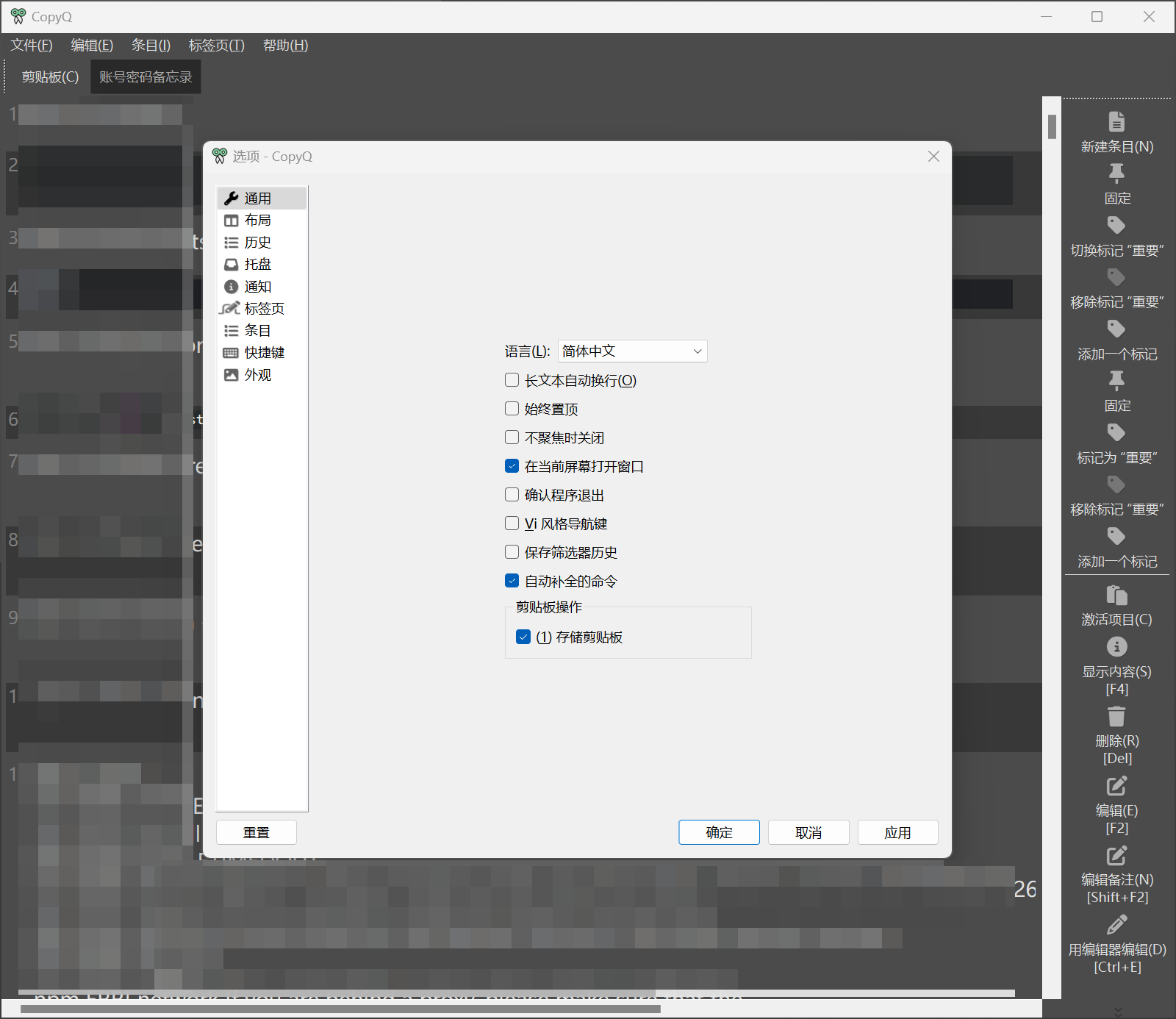Click the 重置 reset button
Image resolution: width=1176 pixels, height=1019 pixels.
tap(257, 832)
